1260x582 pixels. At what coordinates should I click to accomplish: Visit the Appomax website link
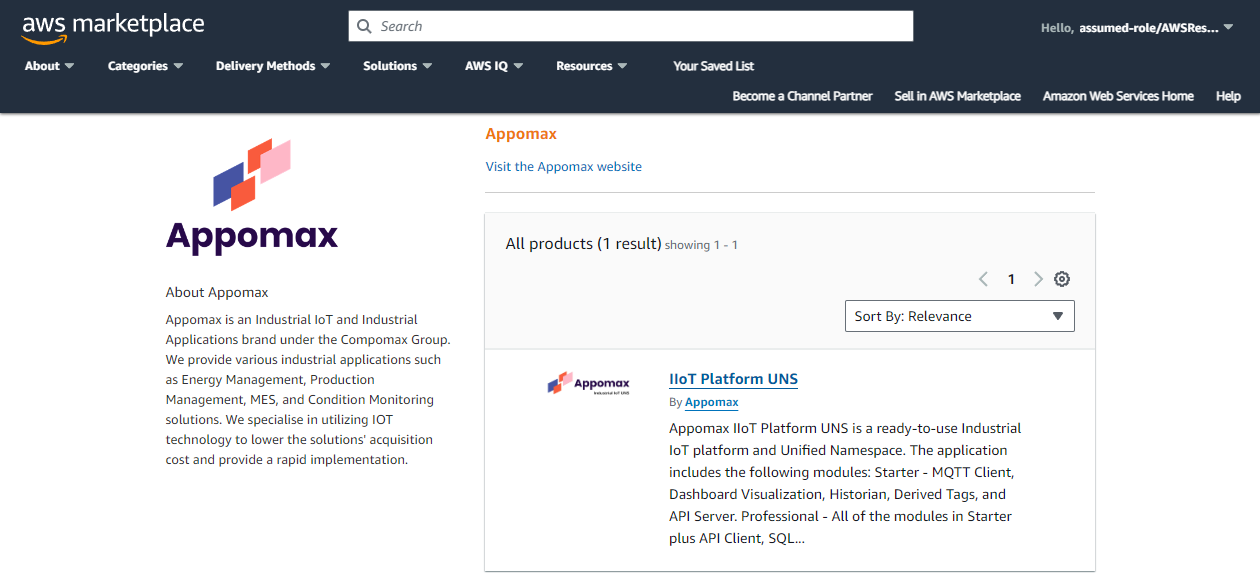(x=564, y=167)
